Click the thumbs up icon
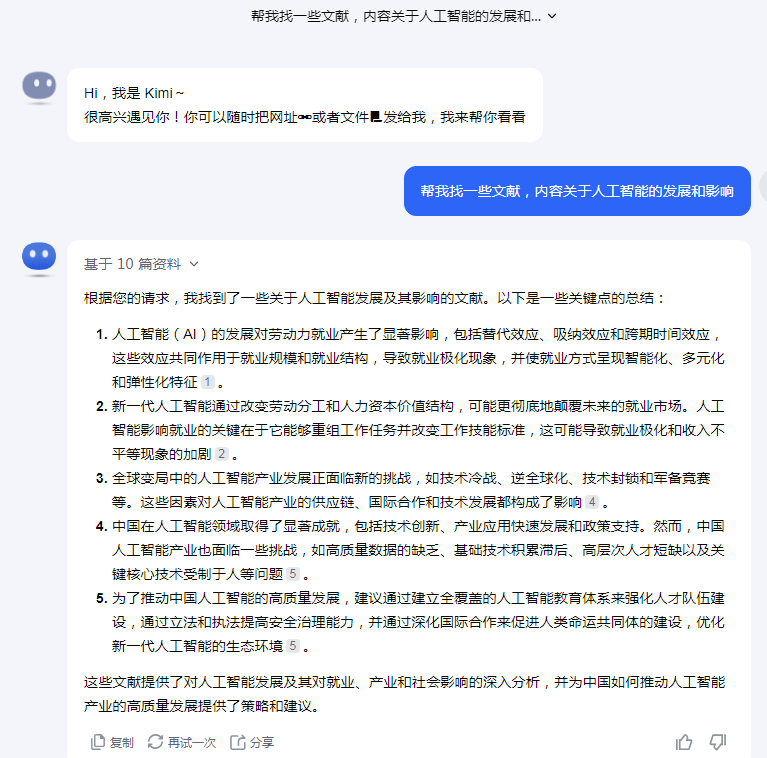767x758 pixels. [x=683, y=742]
